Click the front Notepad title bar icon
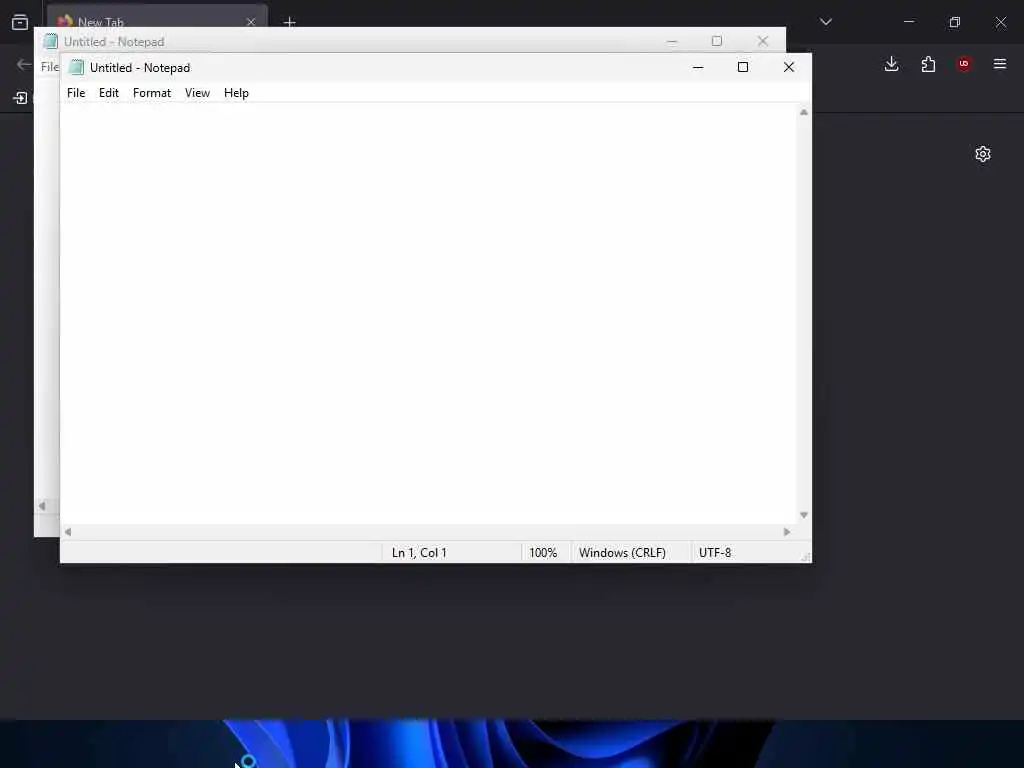 pos(76,67)
